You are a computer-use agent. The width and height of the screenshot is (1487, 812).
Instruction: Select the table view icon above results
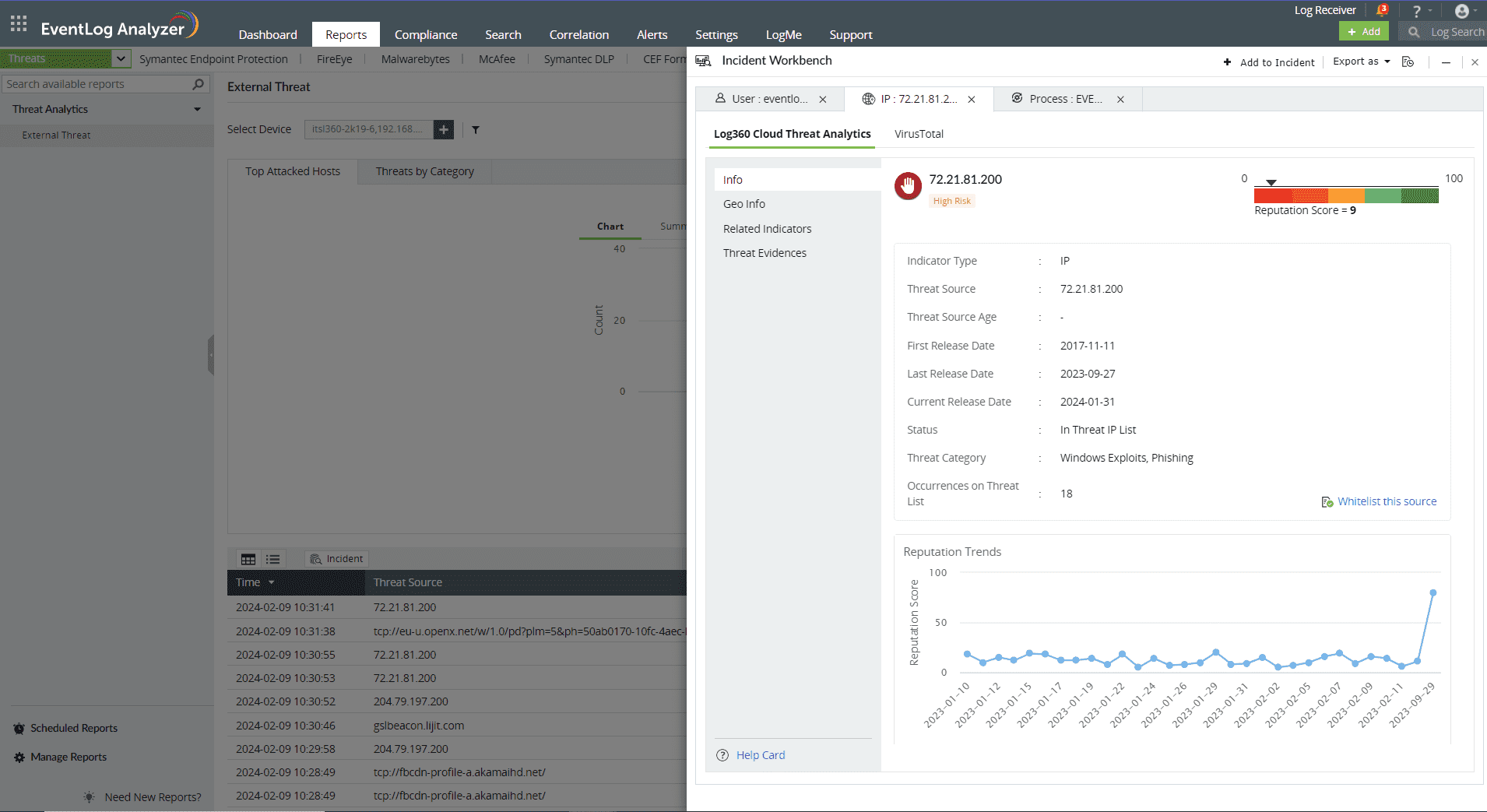tap(248, 559)
